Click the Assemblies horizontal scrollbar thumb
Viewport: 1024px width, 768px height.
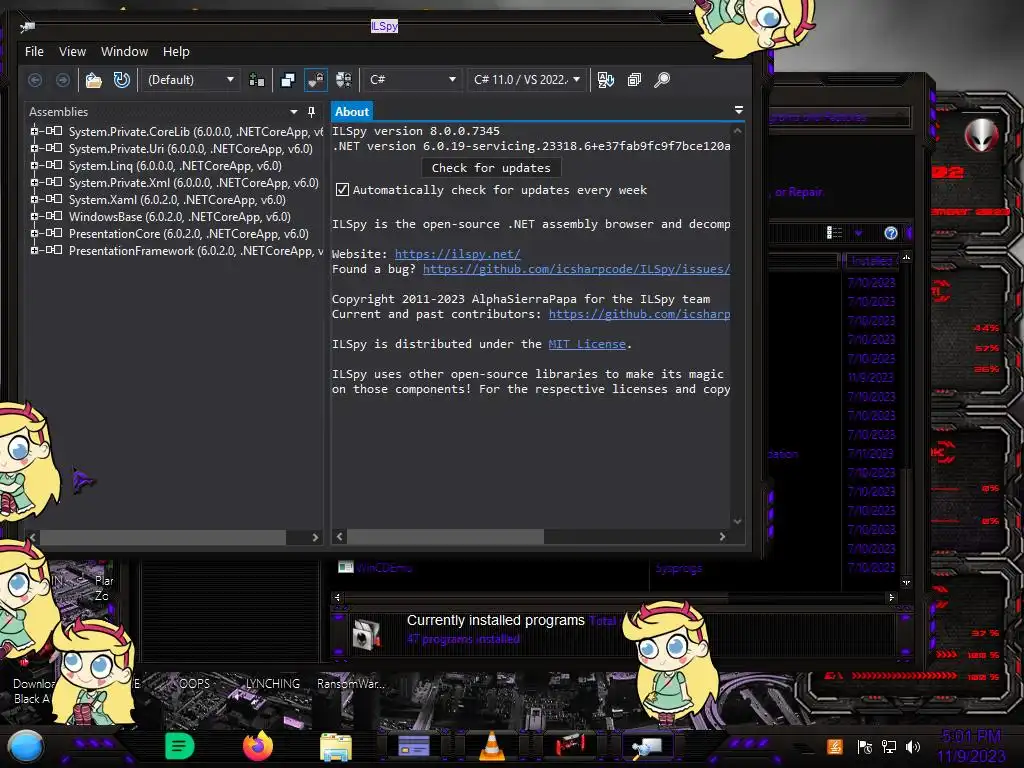[x=163, y=537]
